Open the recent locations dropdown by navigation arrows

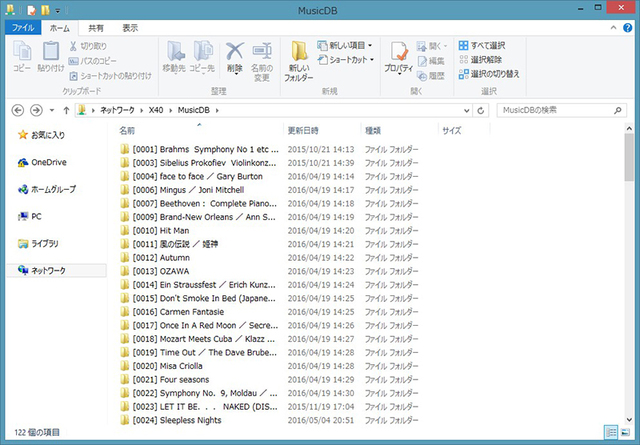click(52, 109)
